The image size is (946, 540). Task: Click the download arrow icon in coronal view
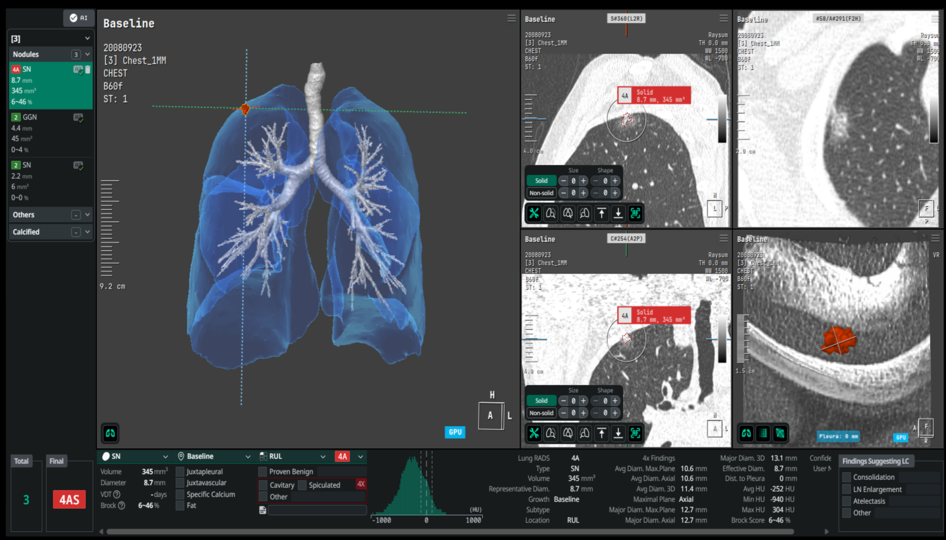coord(618,433)
